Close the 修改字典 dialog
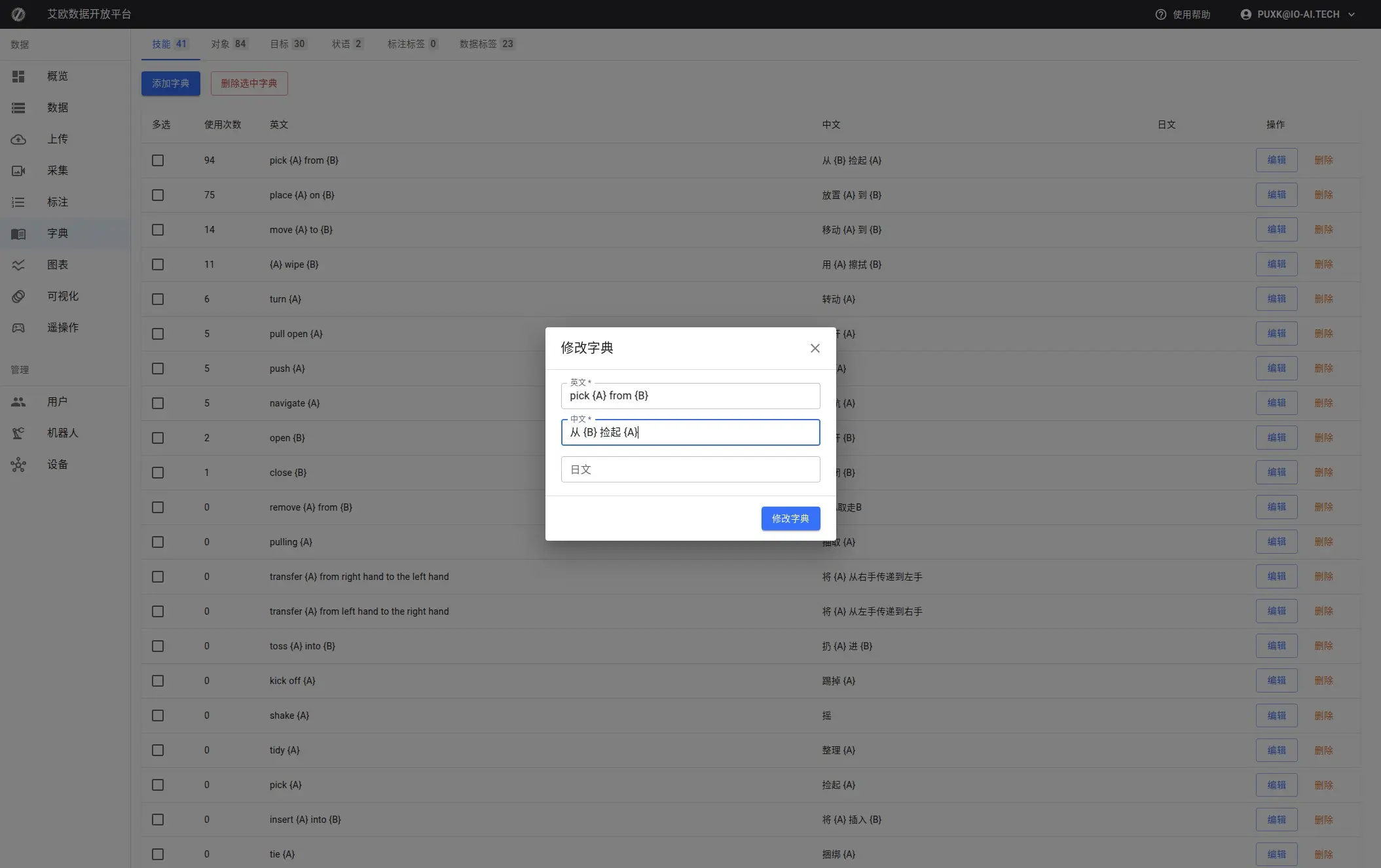Viewport: 1381px width, 868px height. click(x=815, y=348)
